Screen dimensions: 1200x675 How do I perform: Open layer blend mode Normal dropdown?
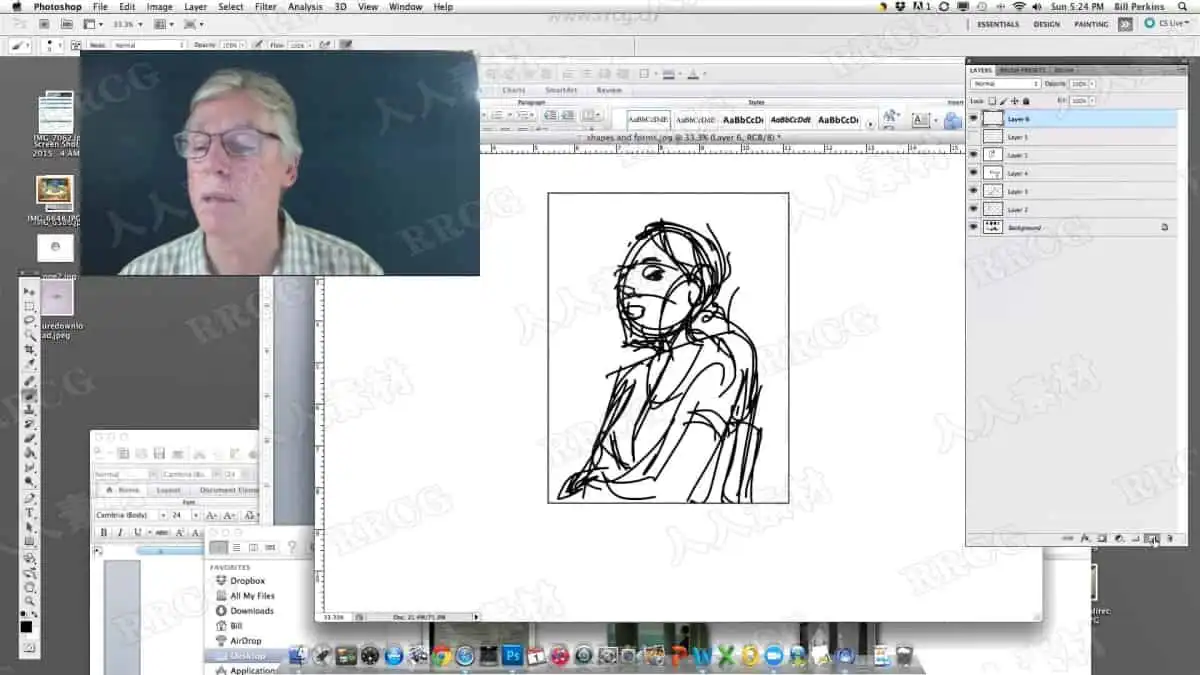pyautogui.click(x=1006, y=84)
